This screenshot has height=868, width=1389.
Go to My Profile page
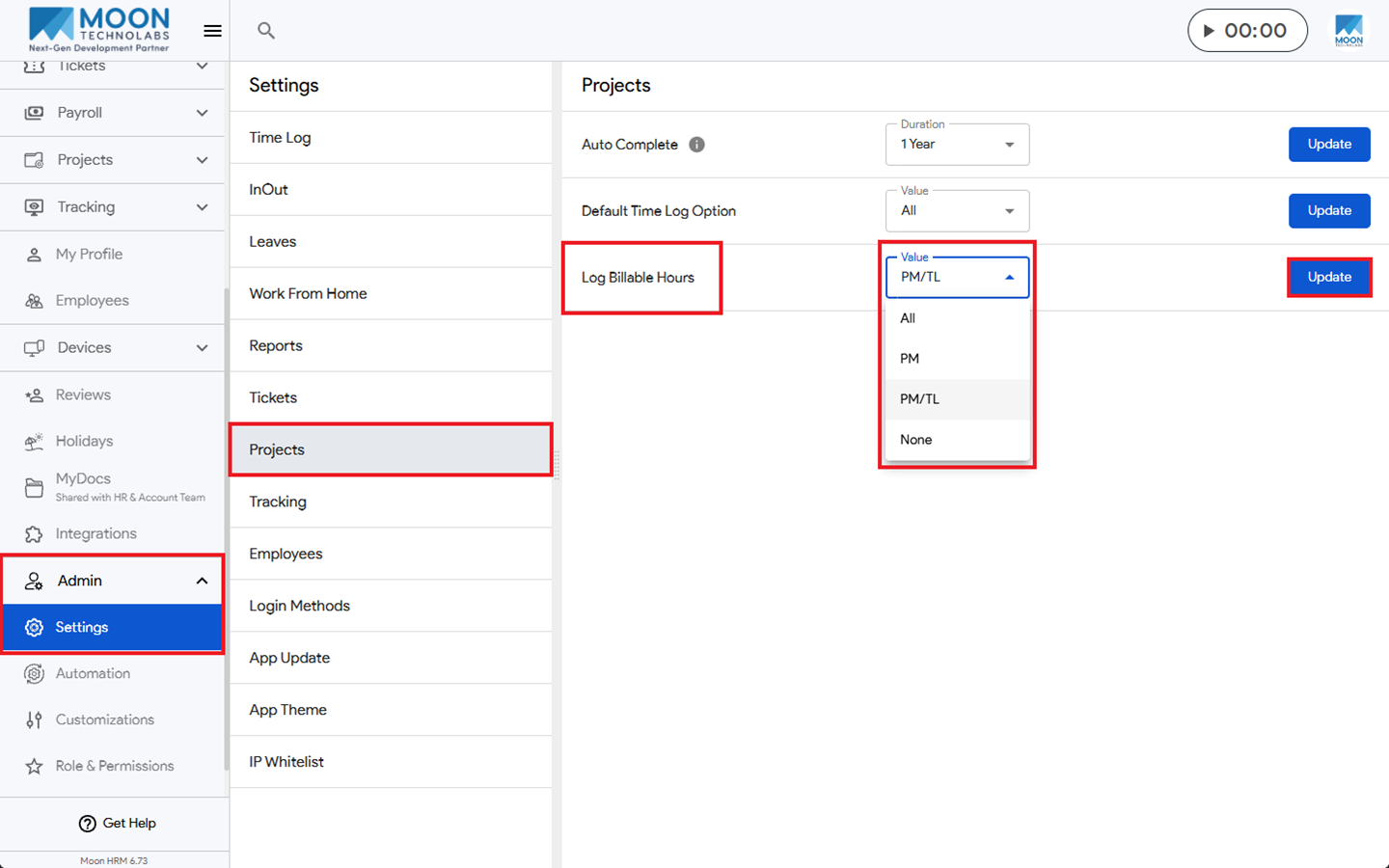point(112,255)
